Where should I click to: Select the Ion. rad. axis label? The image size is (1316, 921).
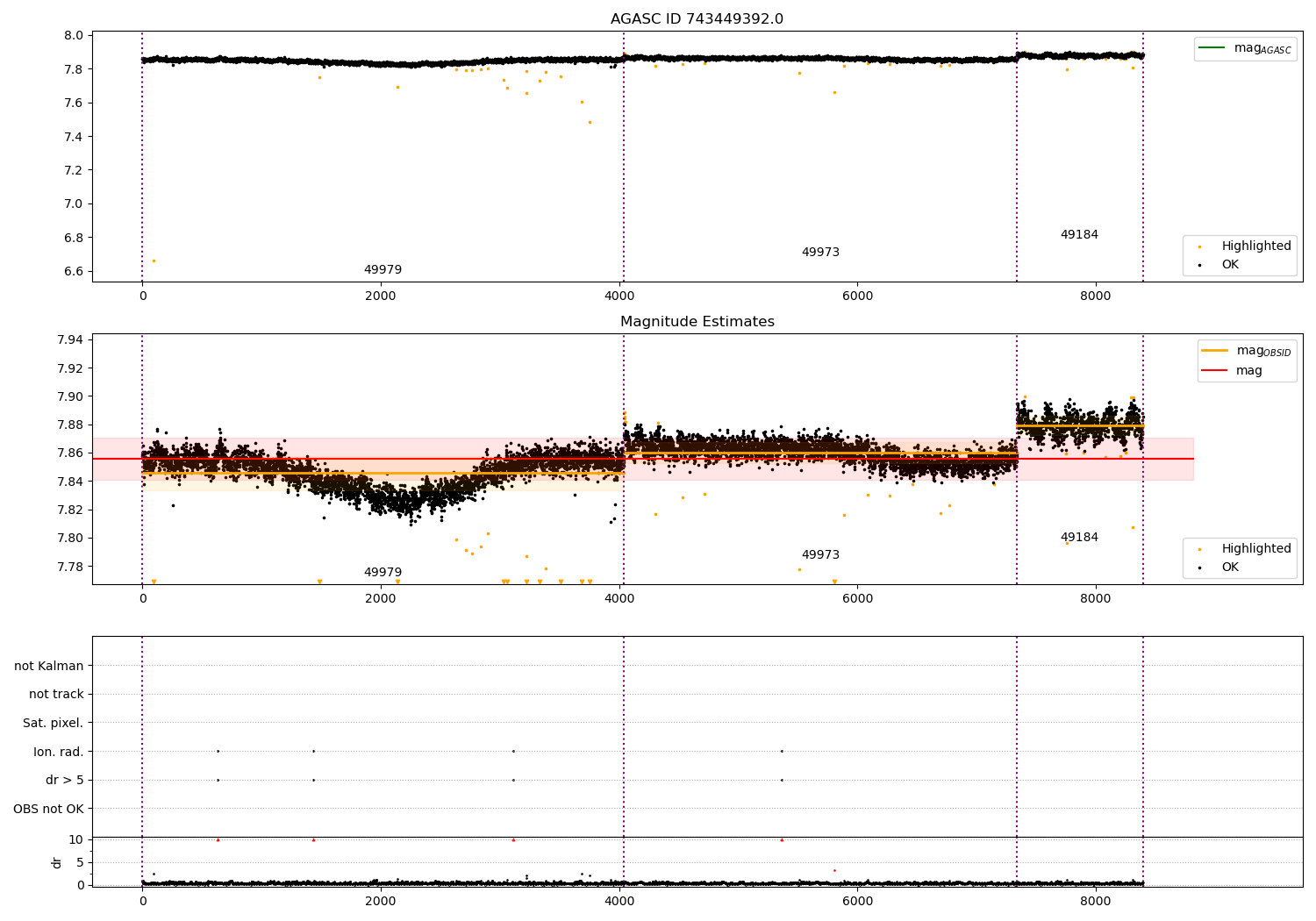coord(59,753)
